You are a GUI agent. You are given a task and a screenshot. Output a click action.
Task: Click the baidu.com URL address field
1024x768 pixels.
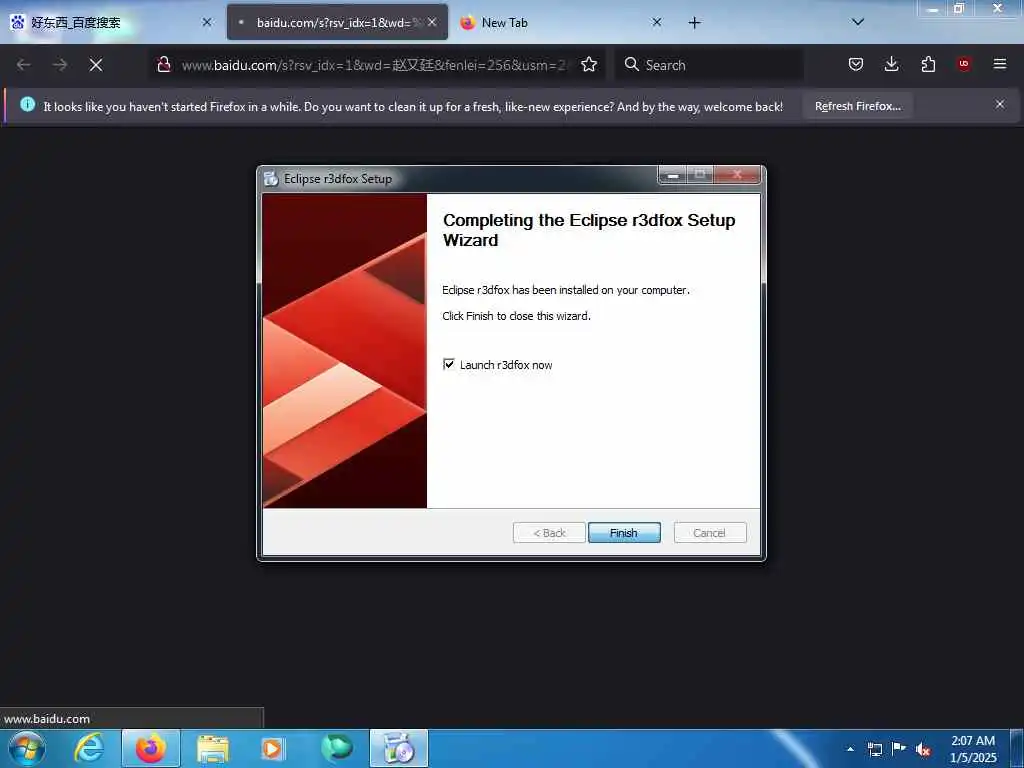(374, 65)
